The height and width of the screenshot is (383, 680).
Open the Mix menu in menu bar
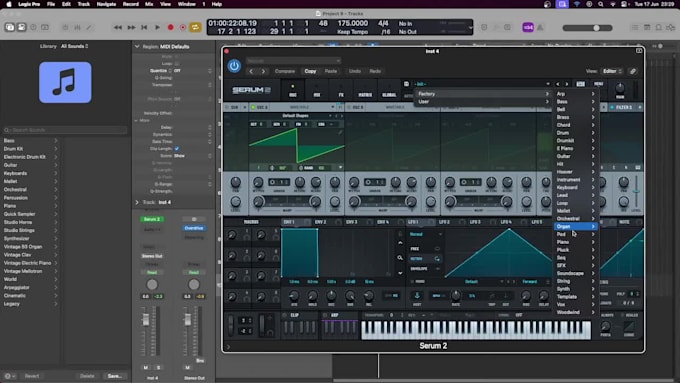point(149,4)
